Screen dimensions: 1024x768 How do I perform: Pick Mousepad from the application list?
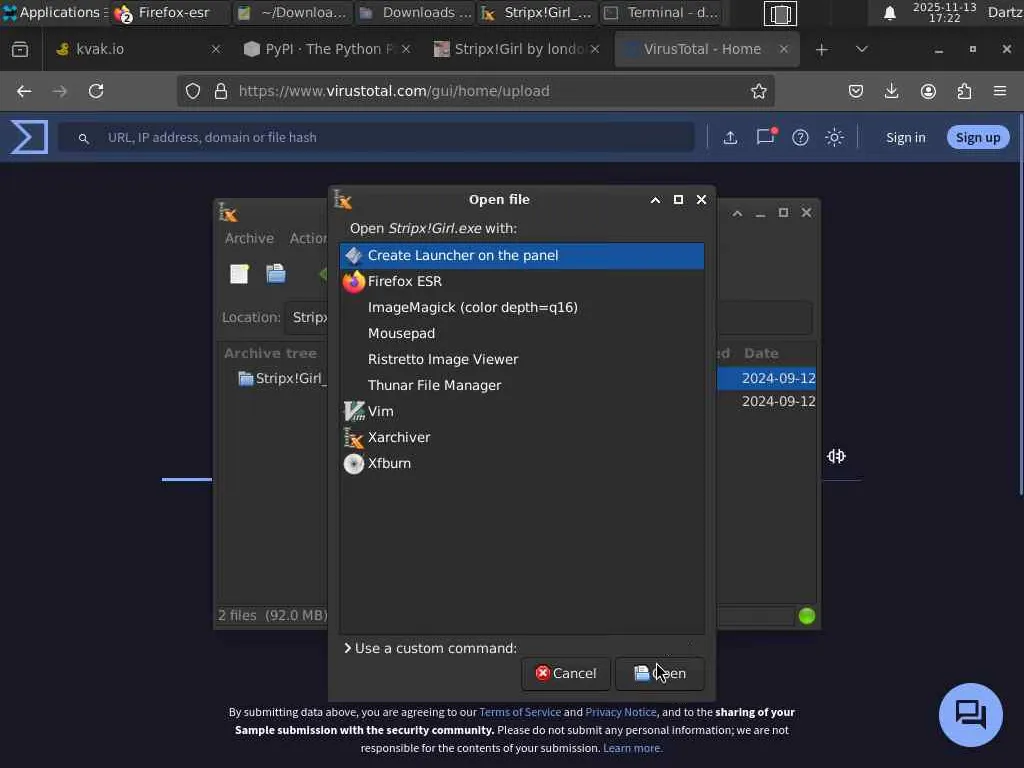pyautogui.click(x=522, y=334)
